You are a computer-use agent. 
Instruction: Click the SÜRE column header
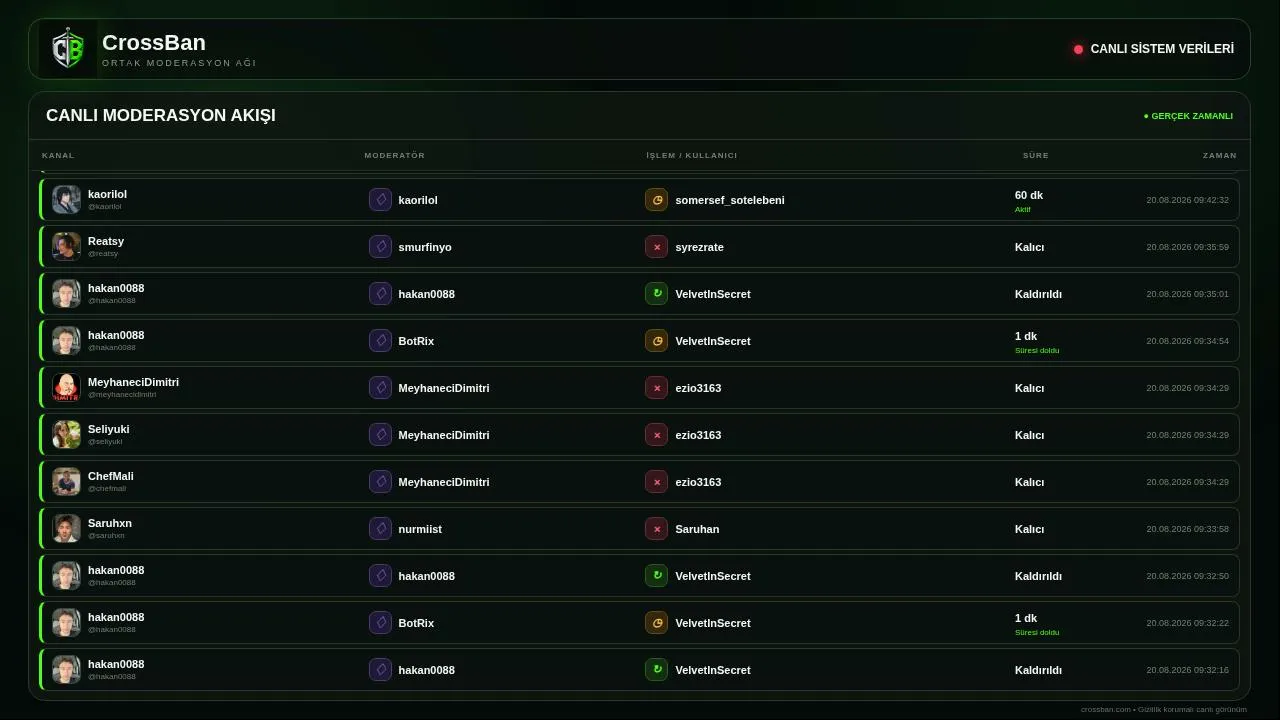click(x=1035, y=155)
